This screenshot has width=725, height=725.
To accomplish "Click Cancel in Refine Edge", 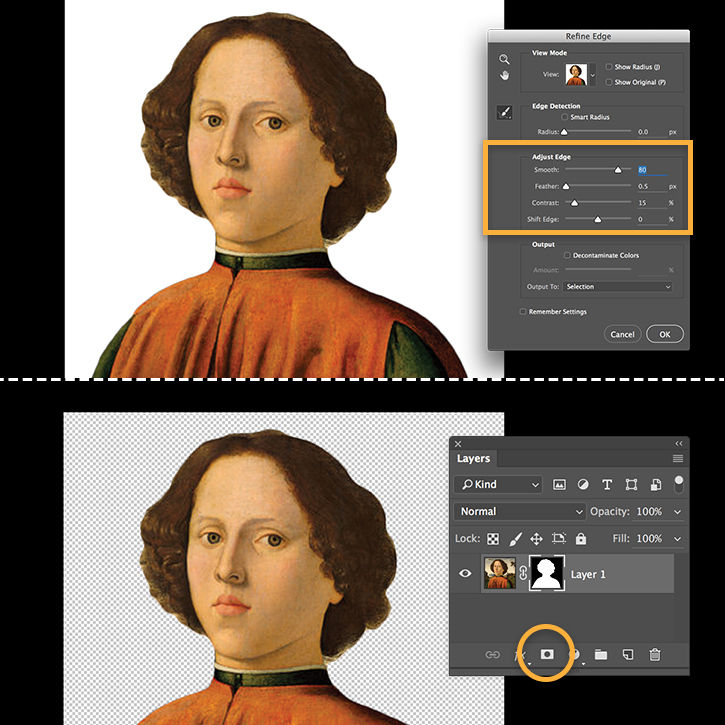I will coord(622,334).
